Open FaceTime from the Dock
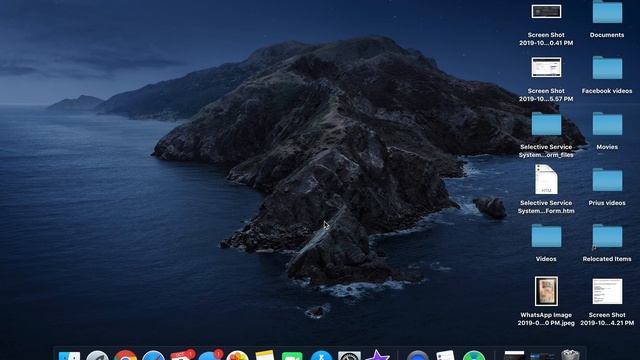 (x=292, y=356)
